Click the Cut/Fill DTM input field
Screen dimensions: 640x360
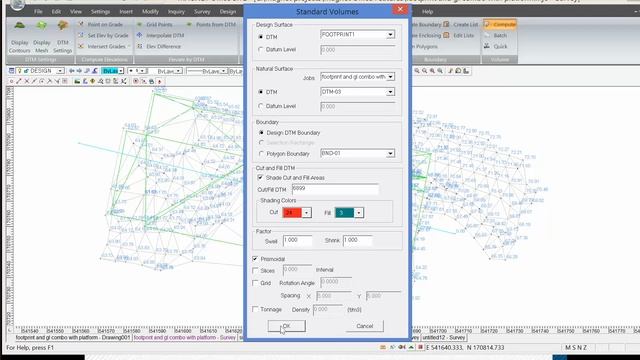coord(335,189)
